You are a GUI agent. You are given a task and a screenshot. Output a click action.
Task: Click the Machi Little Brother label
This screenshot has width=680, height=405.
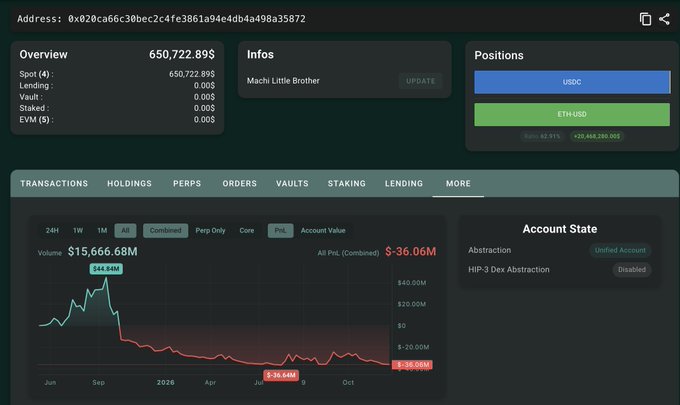283,81
